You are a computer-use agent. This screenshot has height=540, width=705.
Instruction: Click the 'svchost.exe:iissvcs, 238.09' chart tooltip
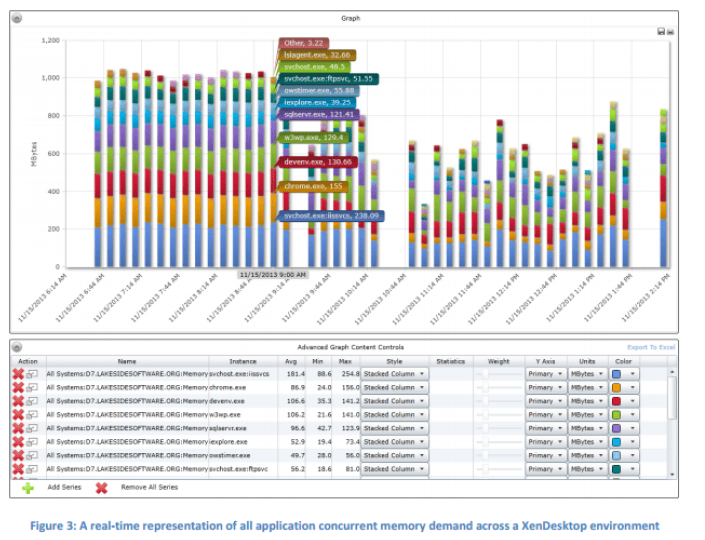click(331, 216)
